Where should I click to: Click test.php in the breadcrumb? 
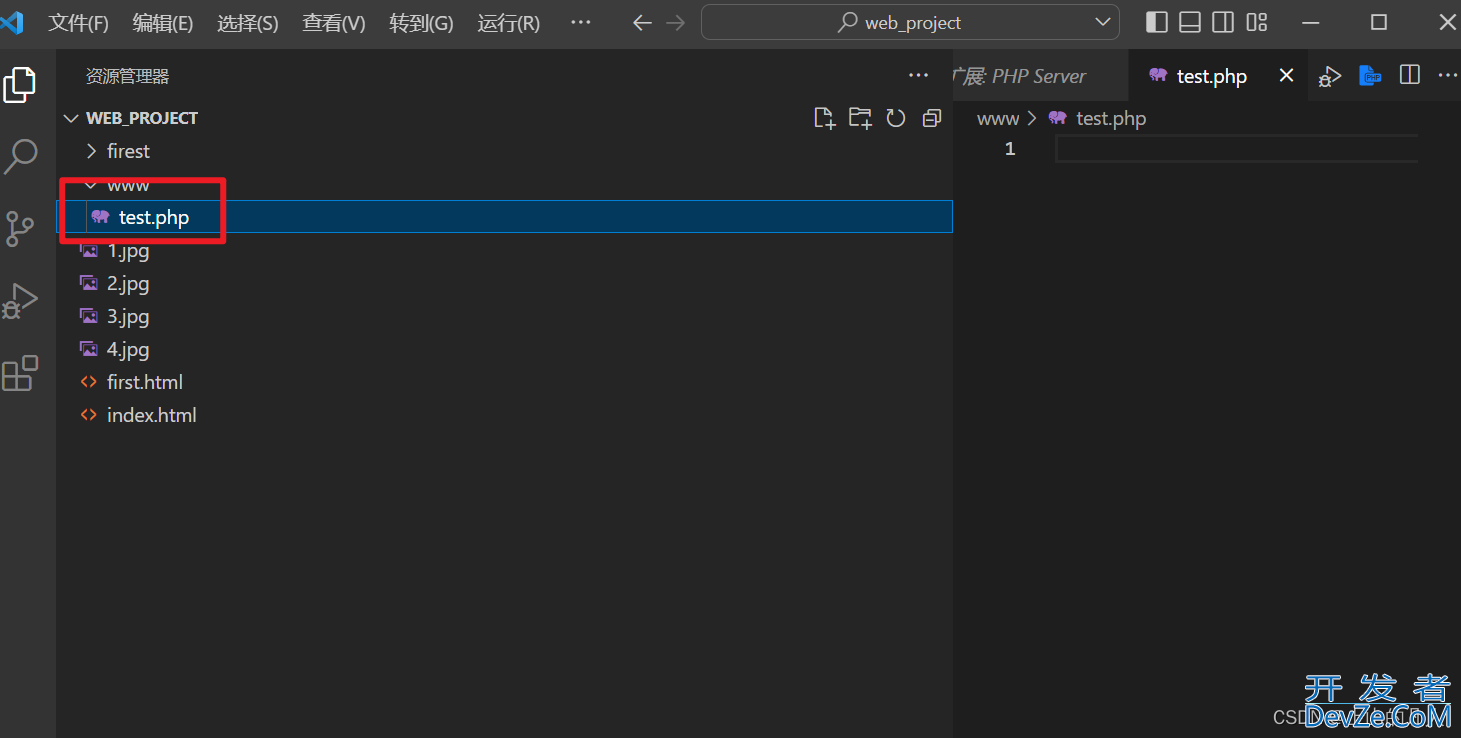(x=1111, y=119)
